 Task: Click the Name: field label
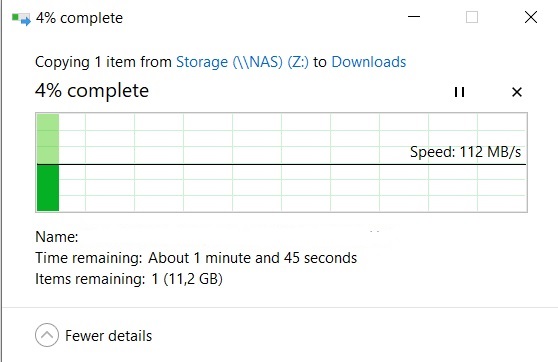(x=57, y=237)
